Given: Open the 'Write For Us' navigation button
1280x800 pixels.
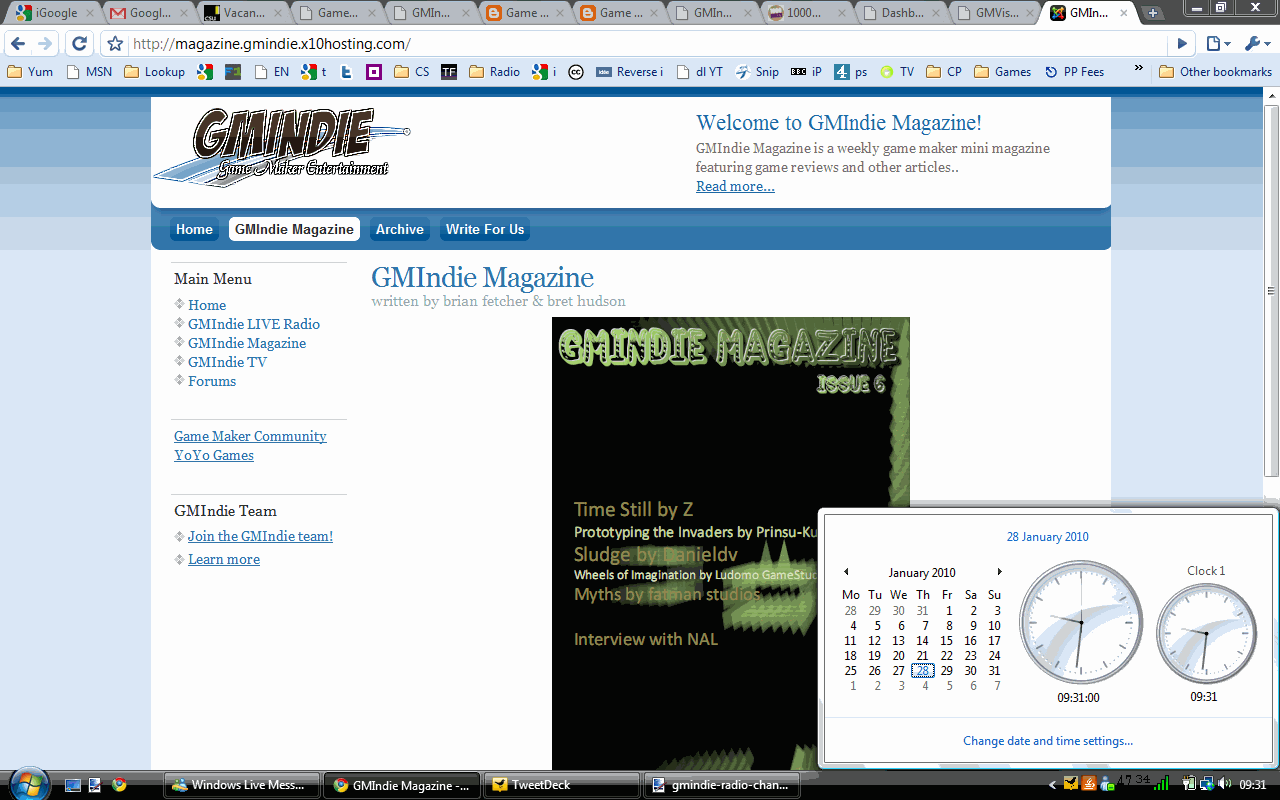Looking at the screenshot, I should tap(485, 229).
